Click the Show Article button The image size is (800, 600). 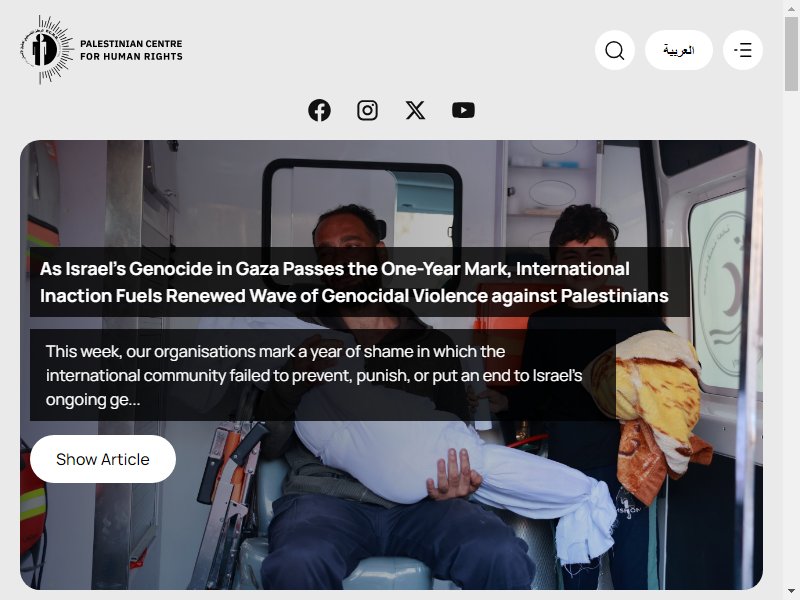pos(103,459)
